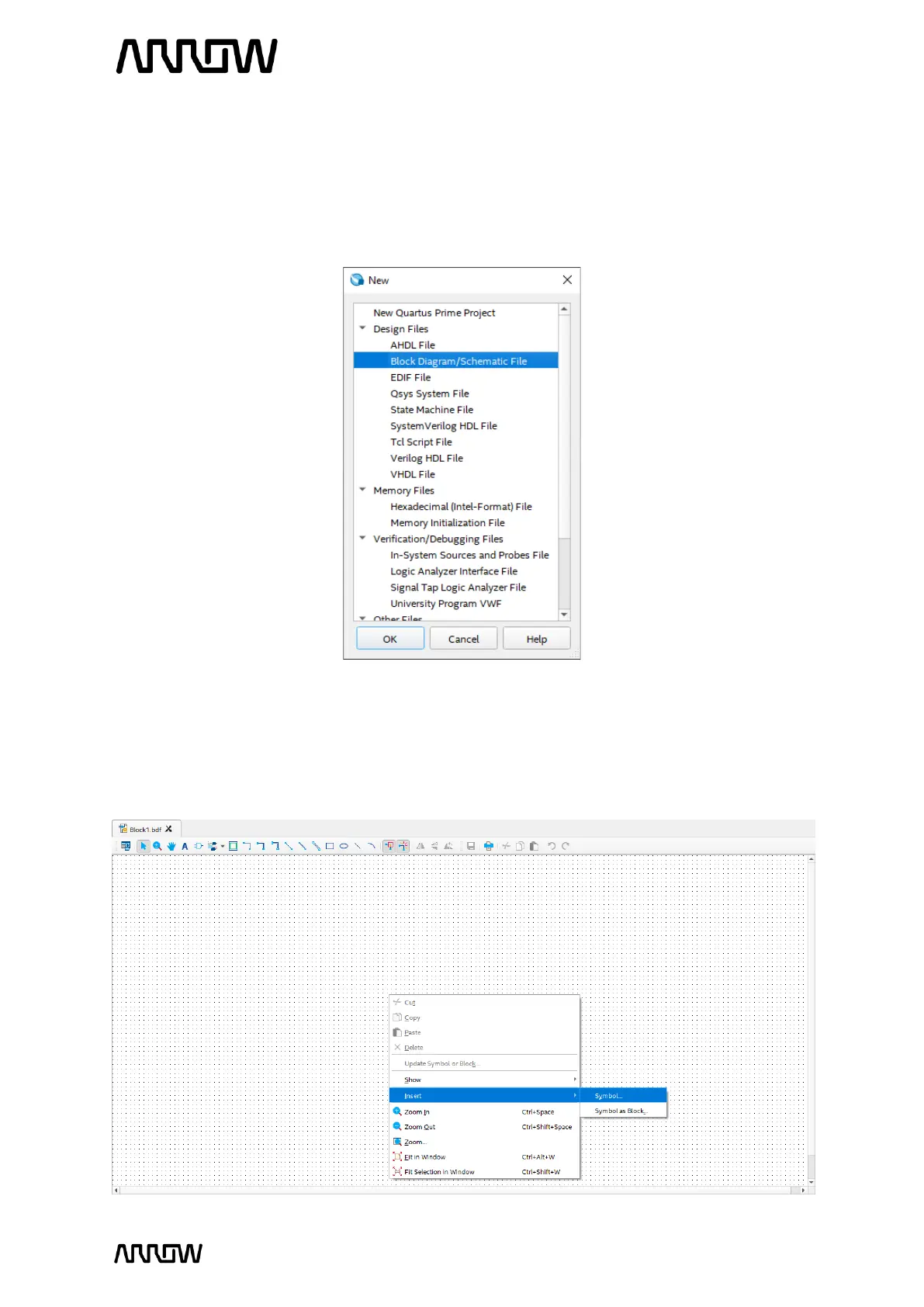Select SystemVerilog HDL File

(444, 426)
